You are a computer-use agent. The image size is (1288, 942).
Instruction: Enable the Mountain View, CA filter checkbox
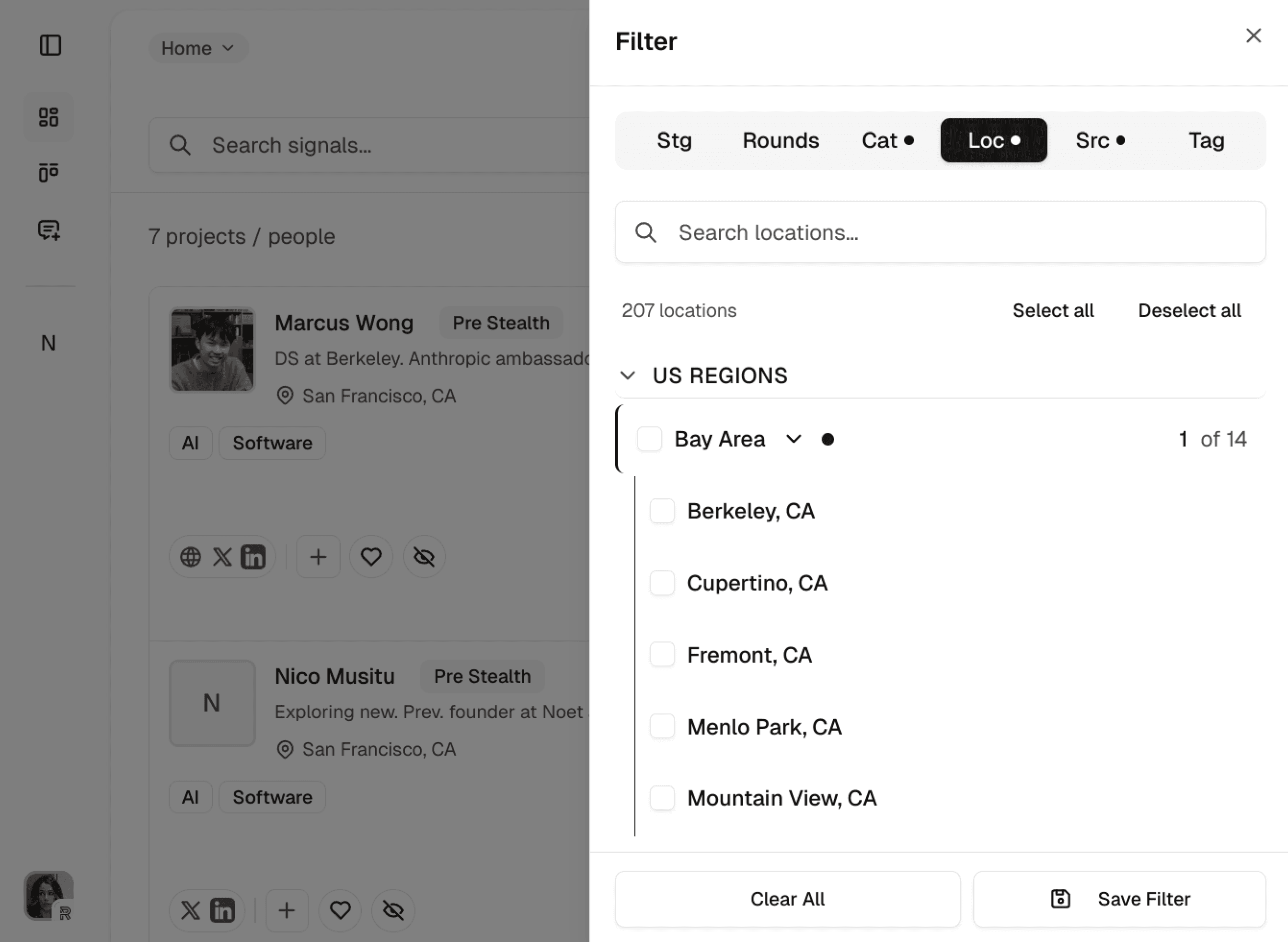click(x=661, y=798)
